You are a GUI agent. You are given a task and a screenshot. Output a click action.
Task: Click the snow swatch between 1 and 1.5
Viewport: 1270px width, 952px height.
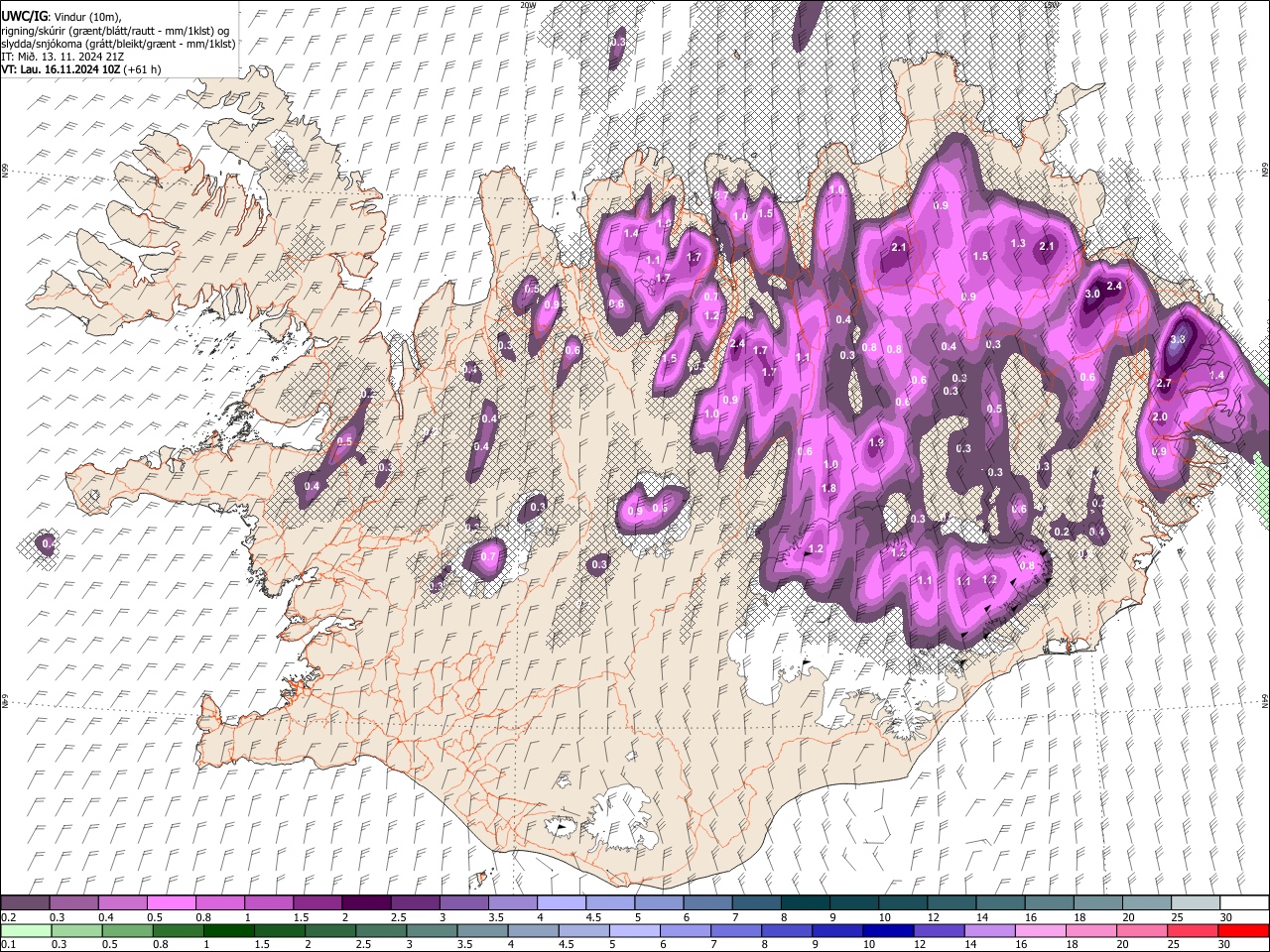268,902
